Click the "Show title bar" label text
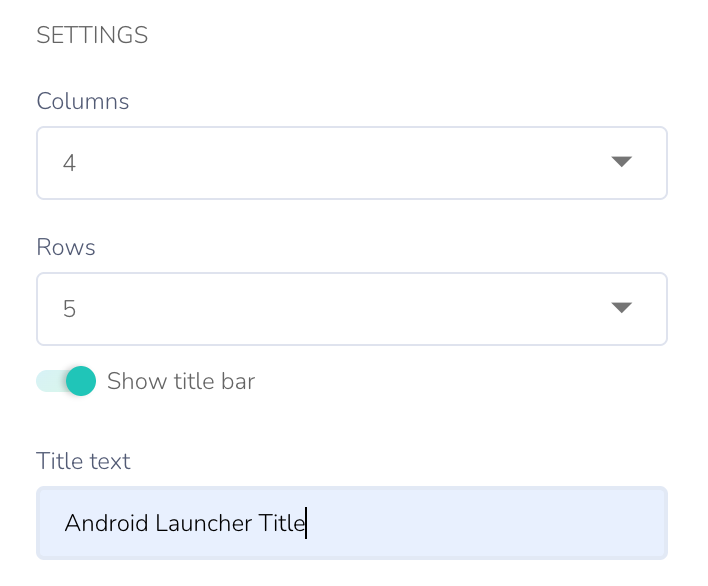Image resolution: width=708 pixels, height=586 pixels. [x=181, y=381]
